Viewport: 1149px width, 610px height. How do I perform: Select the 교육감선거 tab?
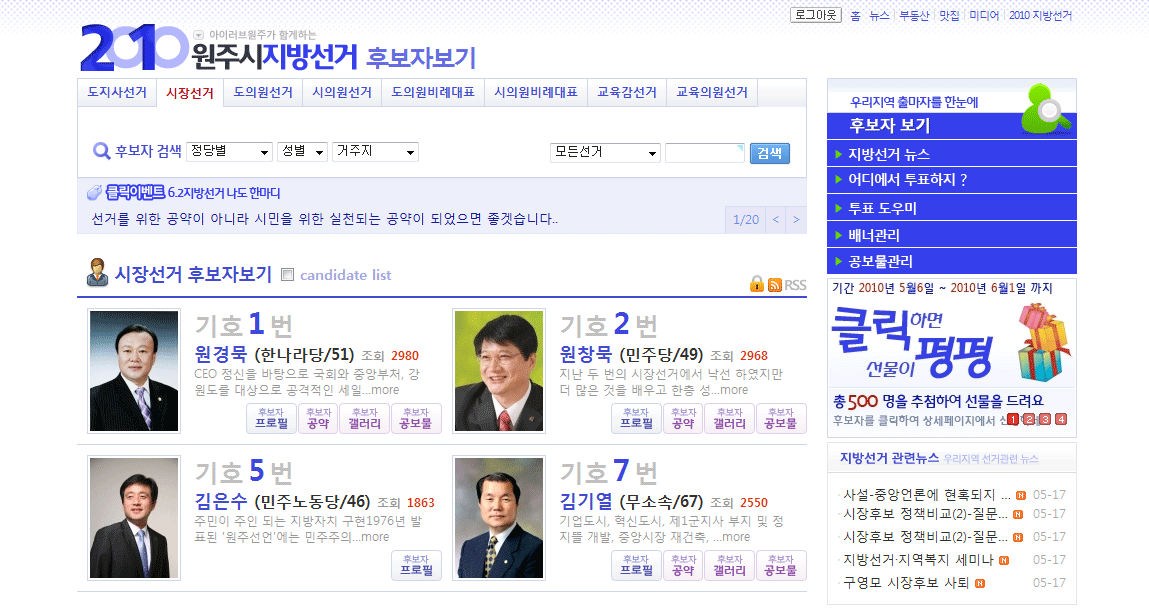626,93
